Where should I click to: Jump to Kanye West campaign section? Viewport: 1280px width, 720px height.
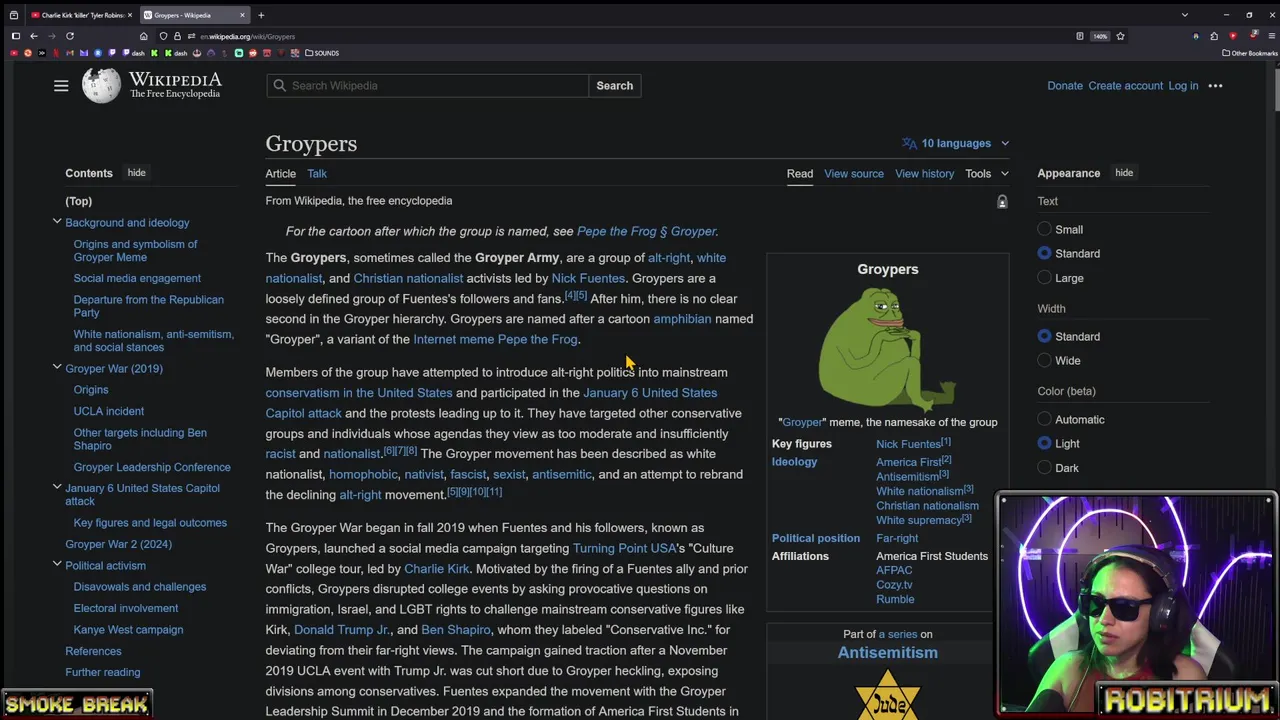(128, 629)
